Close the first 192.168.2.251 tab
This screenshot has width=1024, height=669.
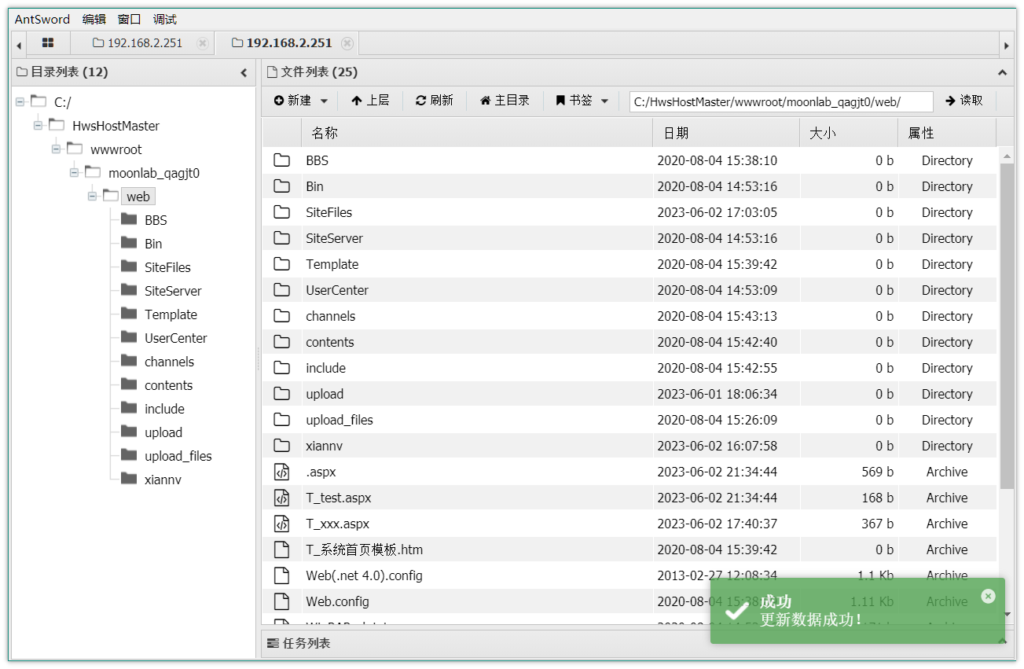coord(202,43)
